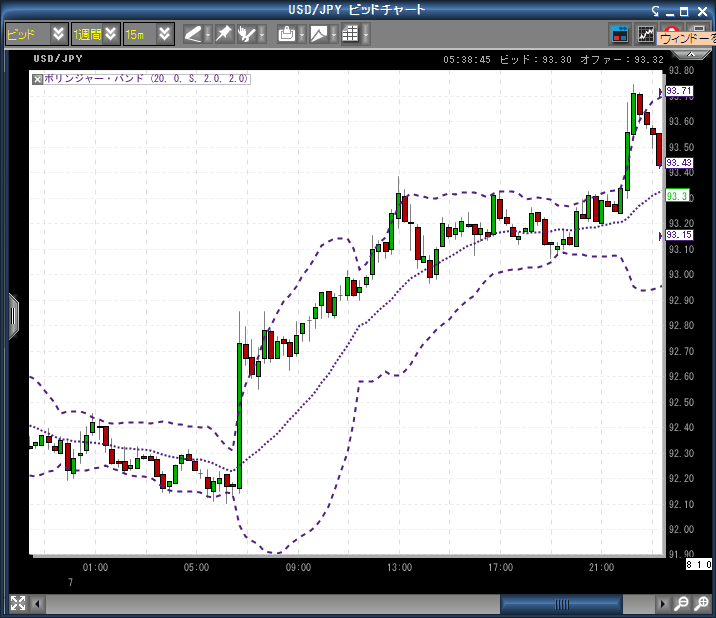Image resolution: width=716 pixels, height=618 pixels.
Task: Click the mini chart icon at top right
Action: pyautogui.click(x=647, y=34)
